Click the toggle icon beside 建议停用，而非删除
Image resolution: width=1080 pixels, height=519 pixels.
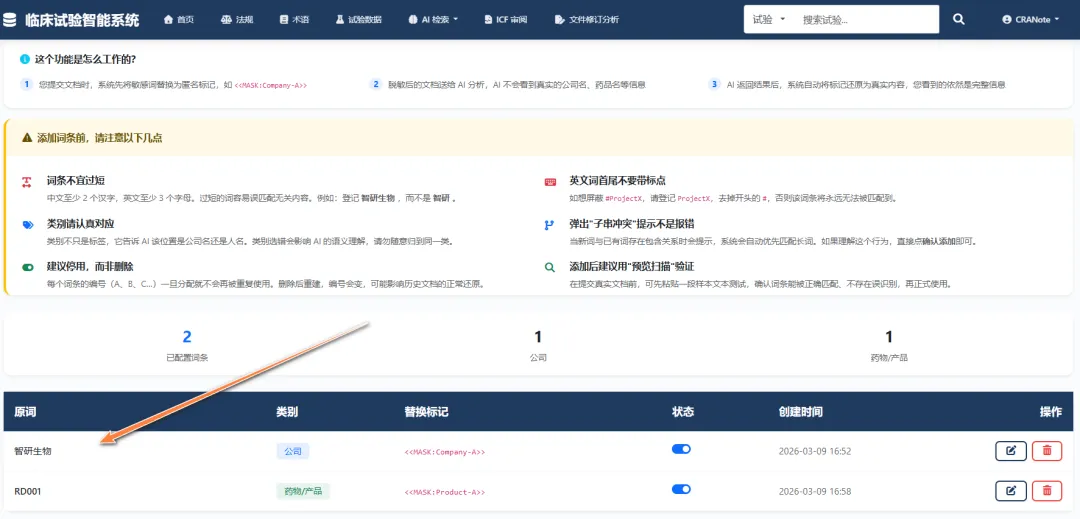pyautogui.click(x=28, y=267)
